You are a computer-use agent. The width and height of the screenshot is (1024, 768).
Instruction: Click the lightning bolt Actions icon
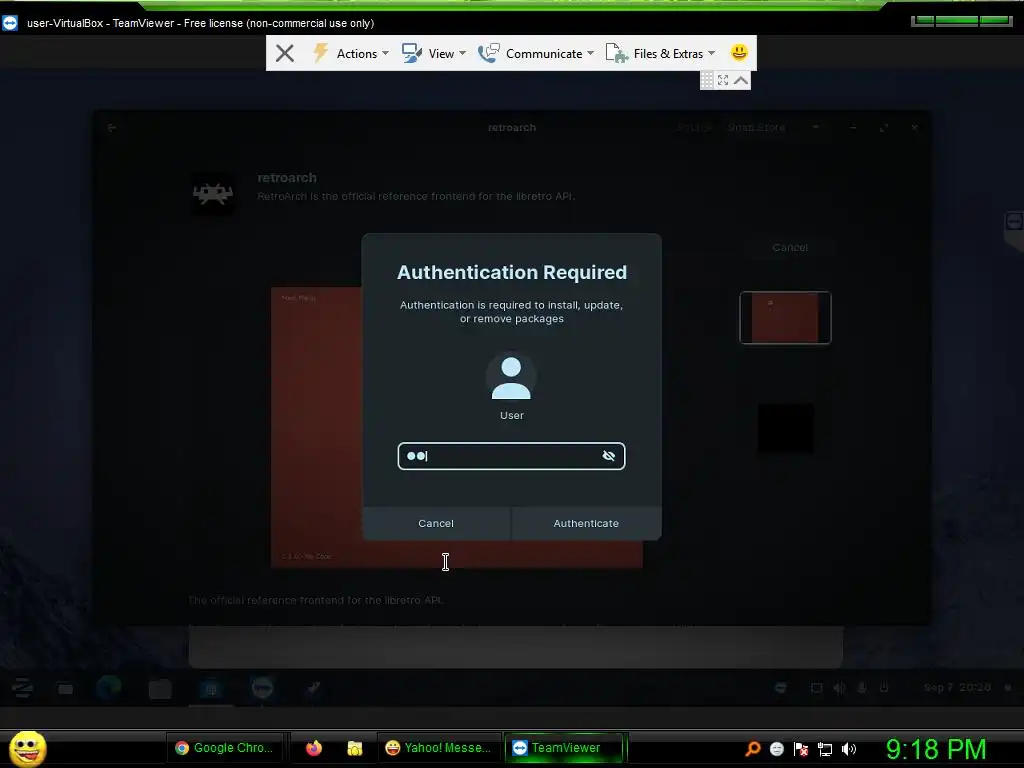(320, 53)
